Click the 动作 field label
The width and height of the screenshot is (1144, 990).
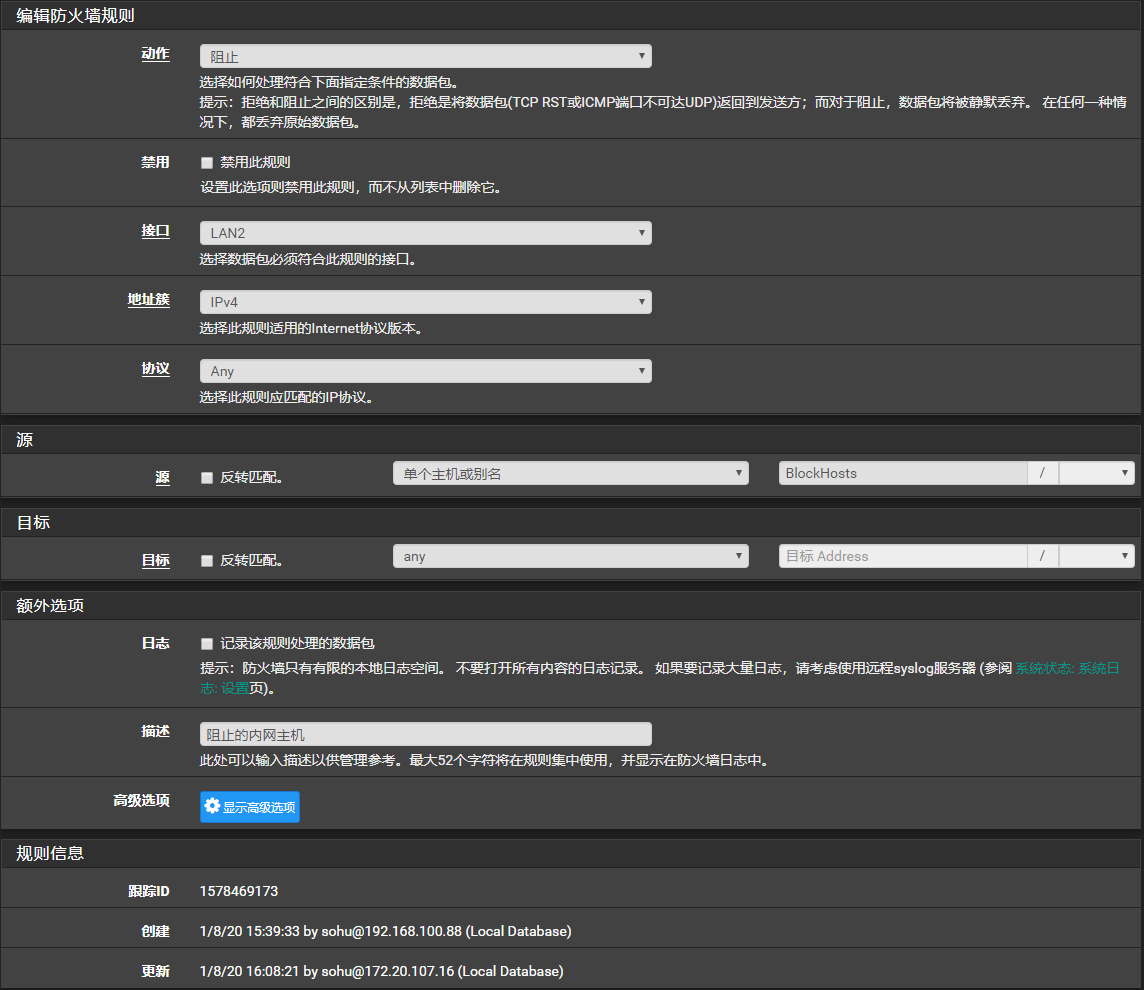[155, 55]
